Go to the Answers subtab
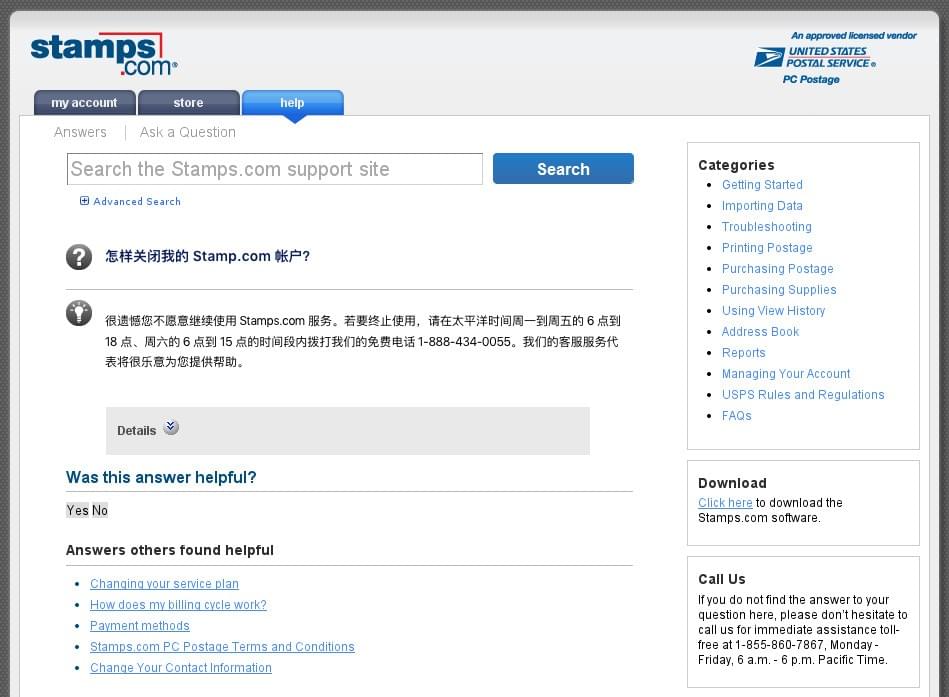Screen dimensions: 949x697 (80, 132)
